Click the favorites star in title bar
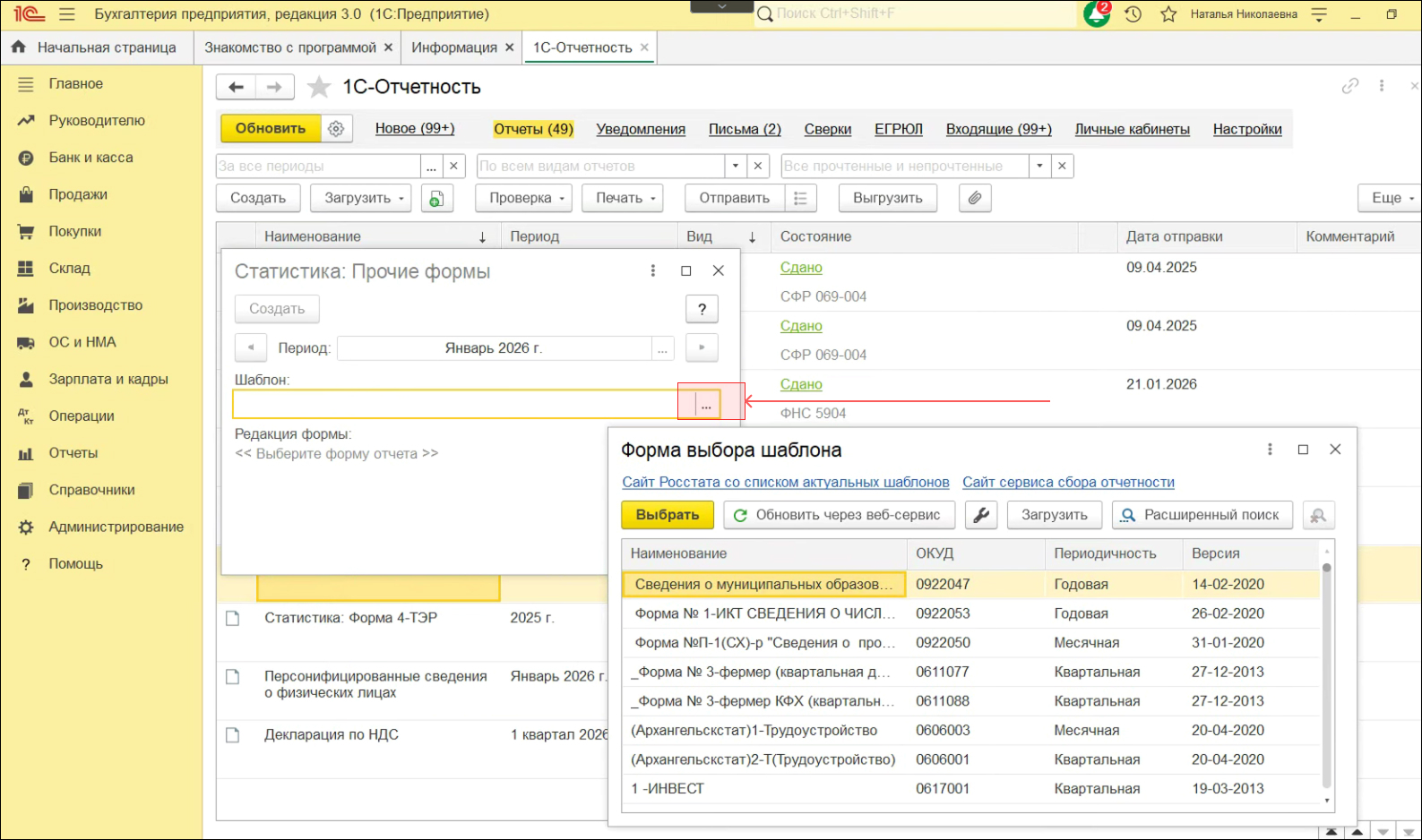The height and width of the screenshot is (840, 1422). 1168,14
